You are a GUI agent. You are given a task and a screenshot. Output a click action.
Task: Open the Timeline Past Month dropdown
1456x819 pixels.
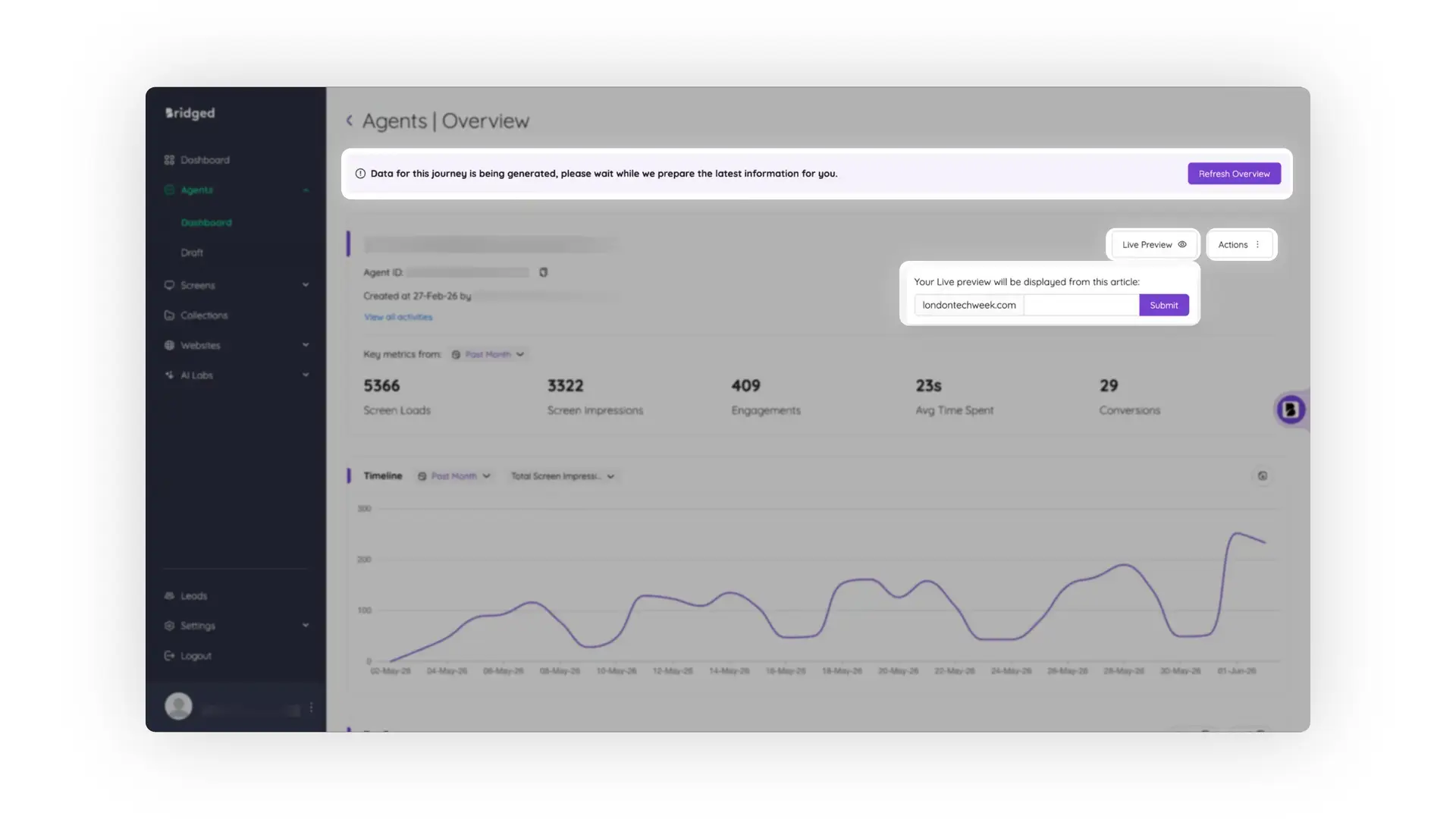[x=453, y=476]
